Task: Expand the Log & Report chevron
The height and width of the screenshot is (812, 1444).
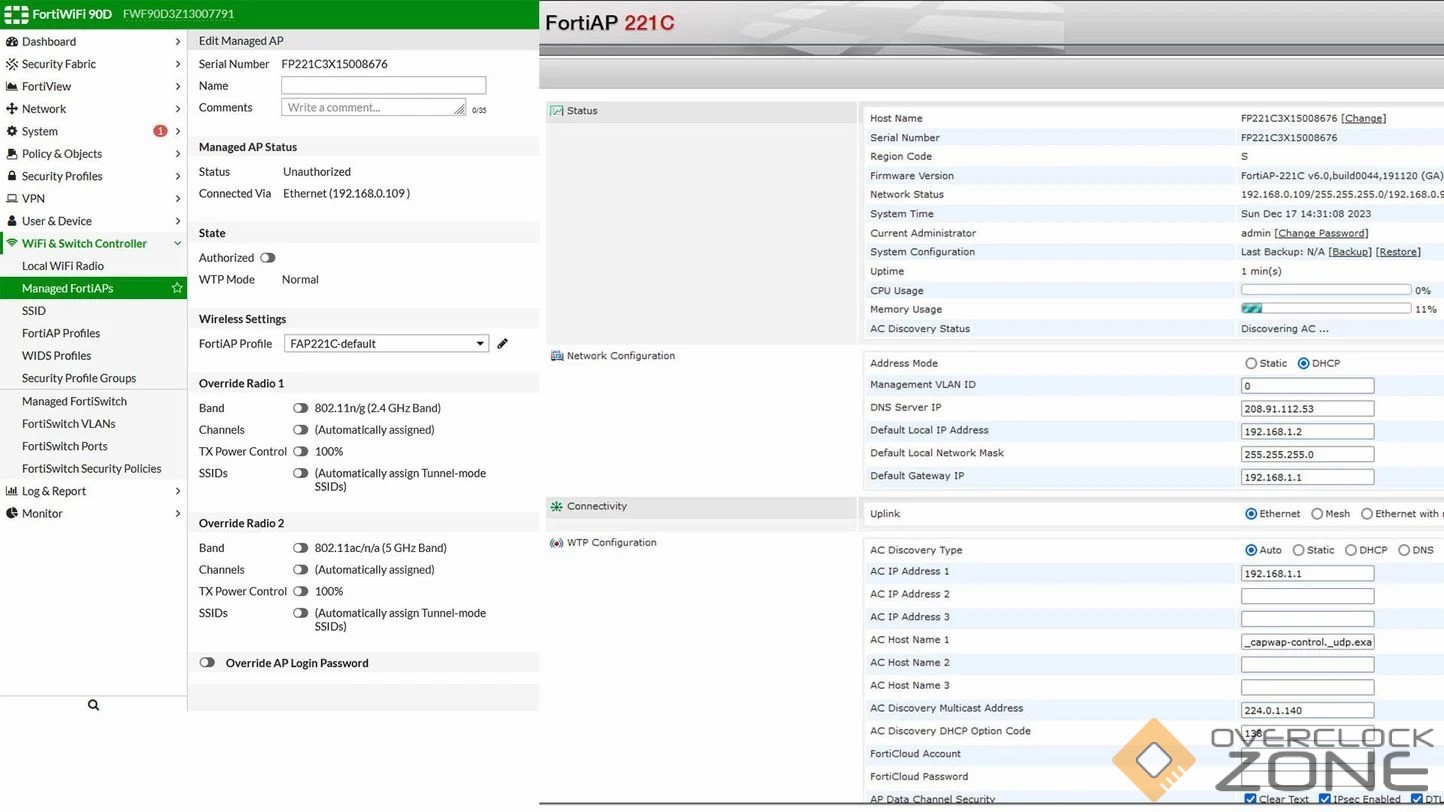Action: 178,491
